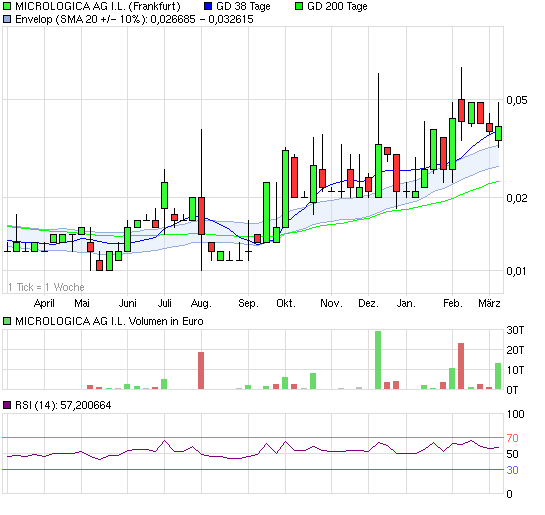Image resolution: width=545 pixels, height=515 pixels.
Task: Click the März axis label
Action: 489,303
